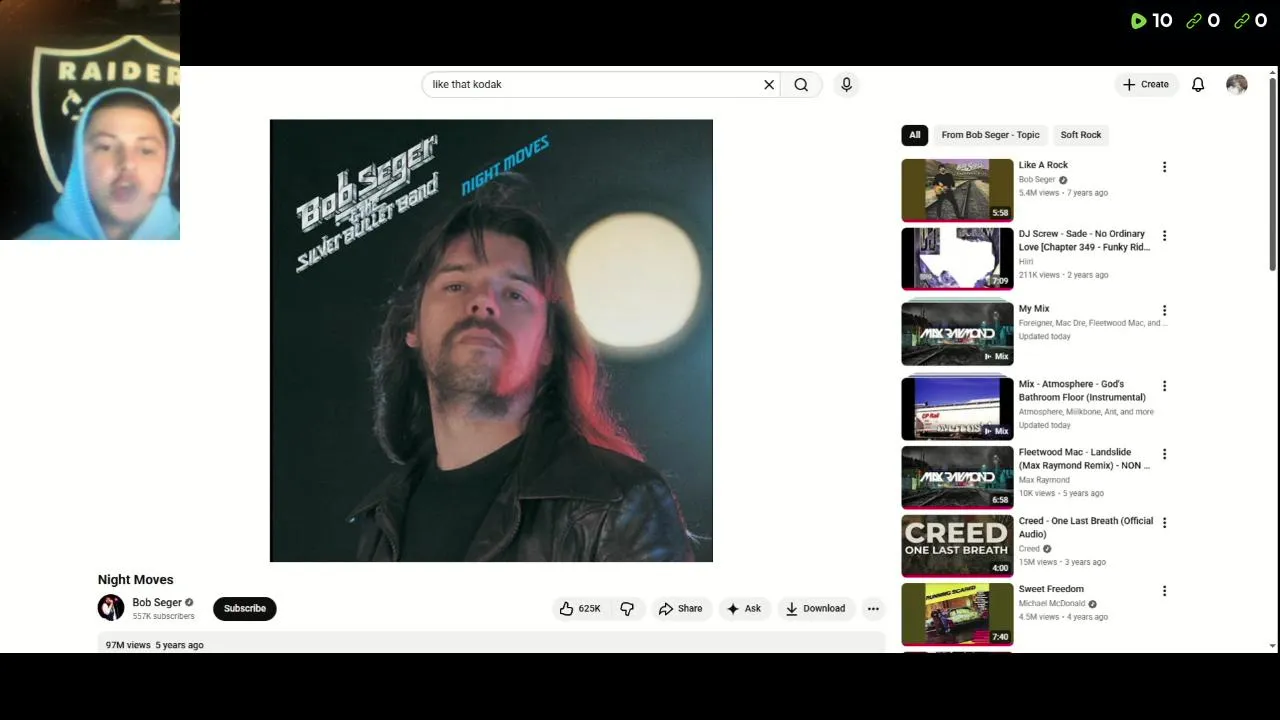Open the Mix - Atmosphere thumbnail
Viewport: 1280px width, 720px height.
click(957, 409)
